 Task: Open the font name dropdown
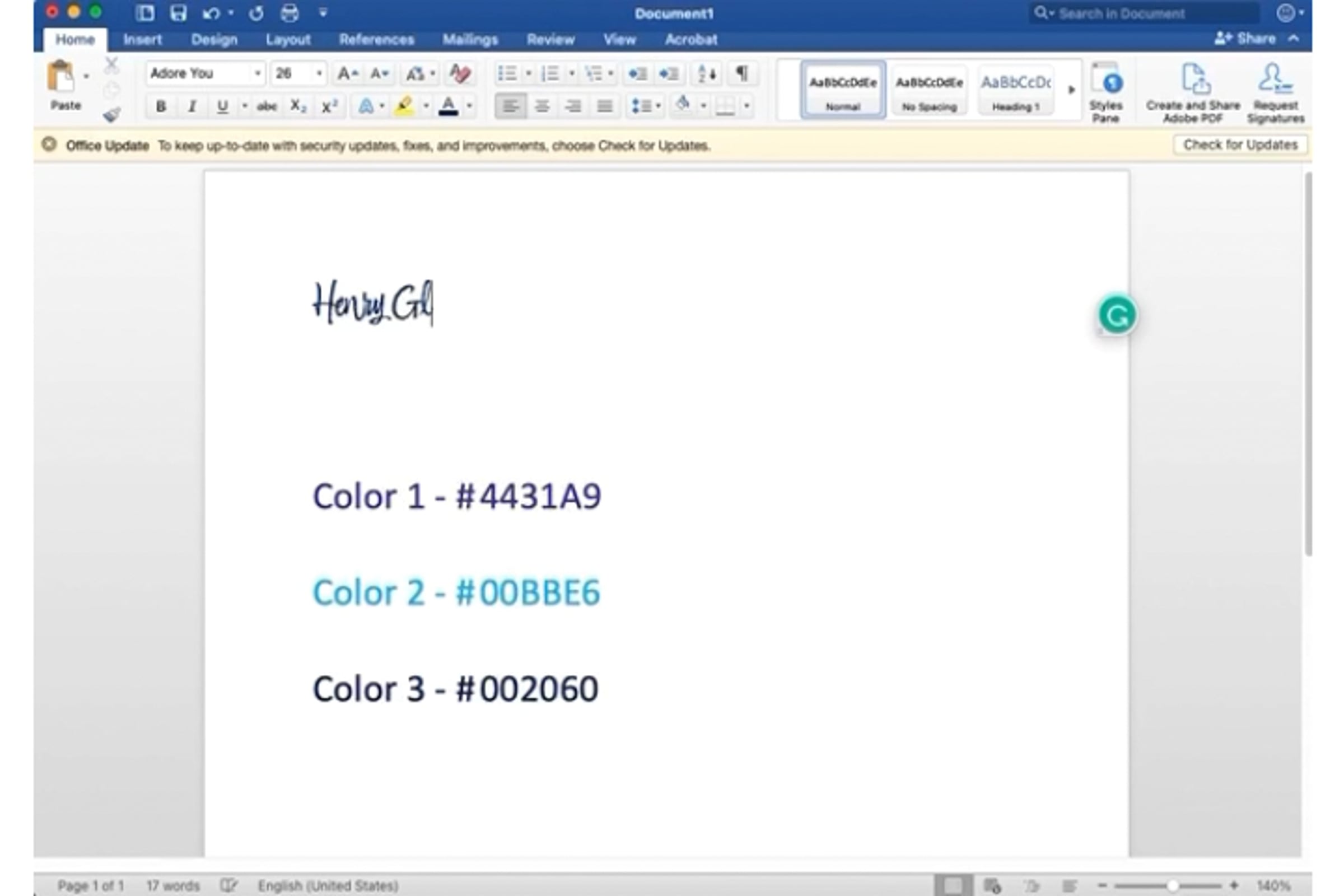pyautogui.click(x=257, y=73)
